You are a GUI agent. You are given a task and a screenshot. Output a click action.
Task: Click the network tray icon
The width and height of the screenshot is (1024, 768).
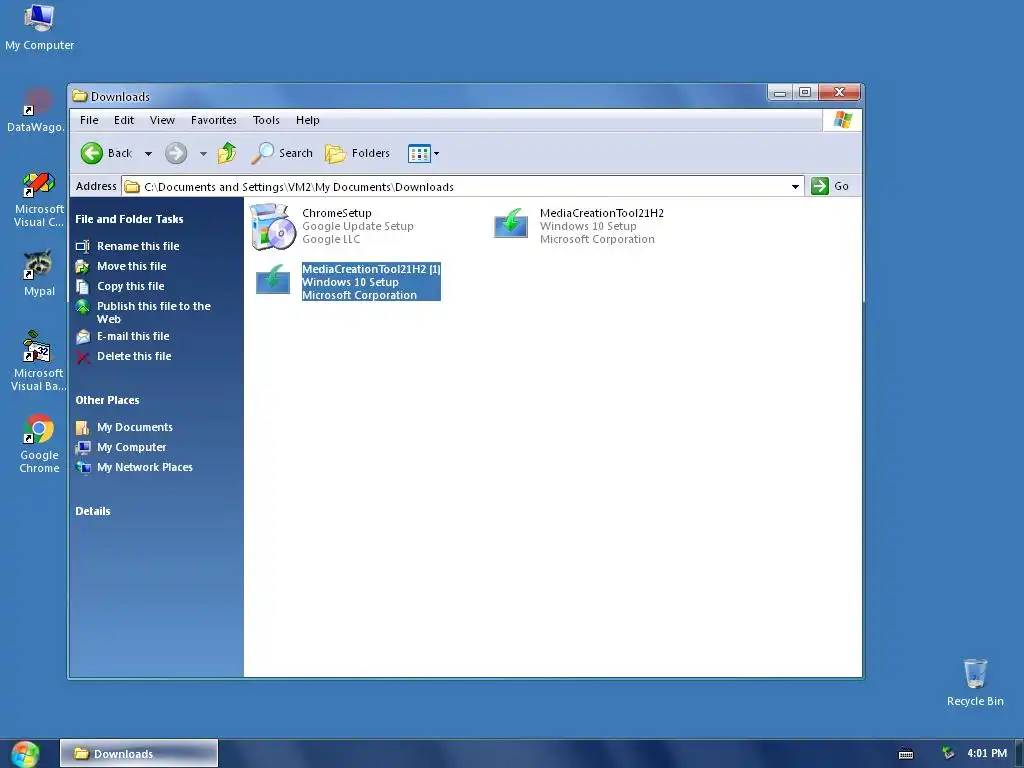[x=948, y=754]
